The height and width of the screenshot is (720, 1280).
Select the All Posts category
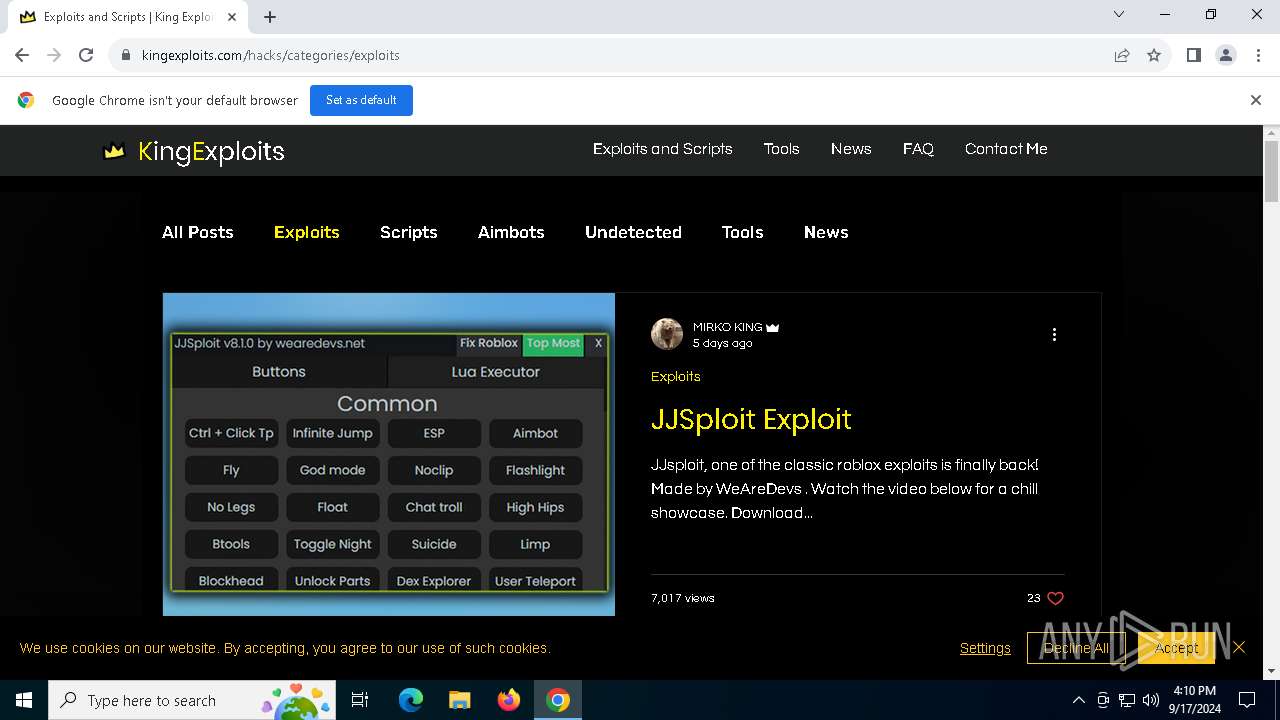pos(198,232)
